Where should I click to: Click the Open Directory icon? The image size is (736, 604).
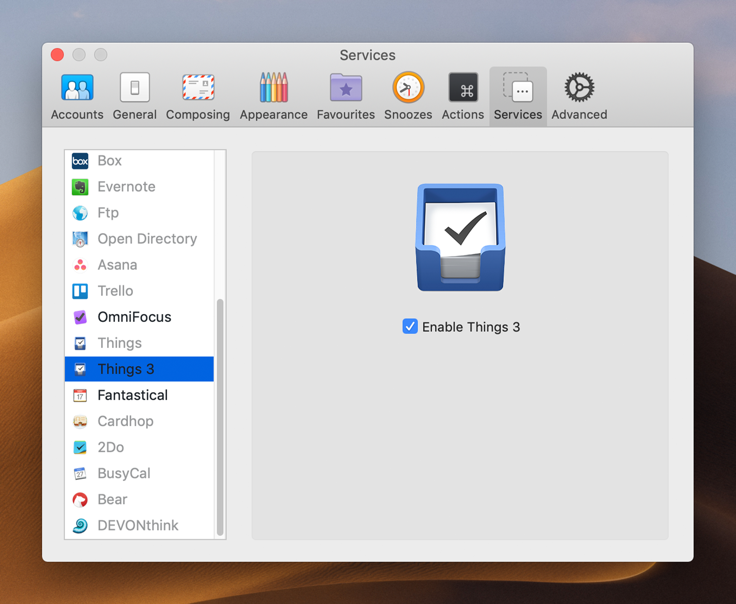tap(80, 239)
